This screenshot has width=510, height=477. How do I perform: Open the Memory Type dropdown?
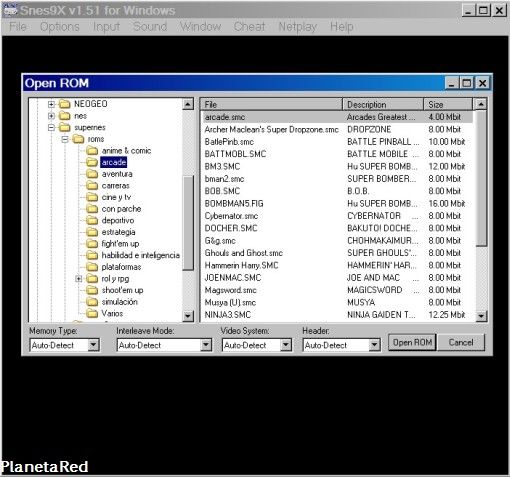click(94, 345)
